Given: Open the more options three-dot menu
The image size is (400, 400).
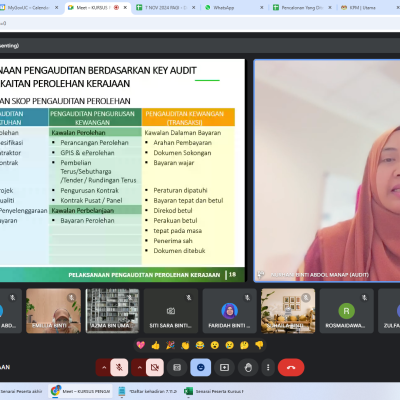Looking at the screenshot, I should coord(268,367).
